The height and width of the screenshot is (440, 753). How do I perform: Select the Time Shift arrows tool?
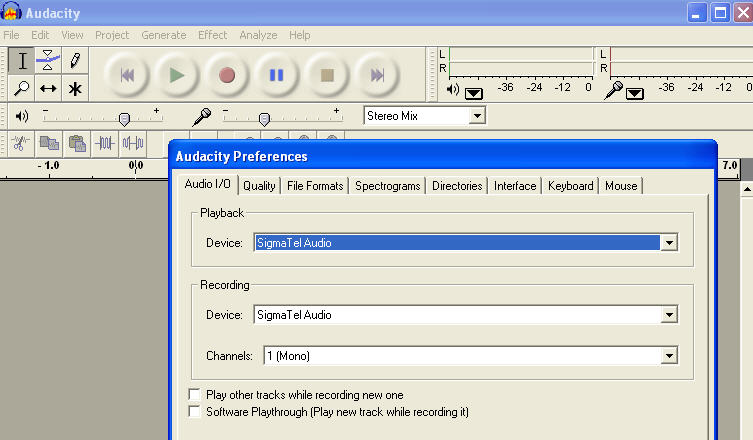(x=48, y=88)
